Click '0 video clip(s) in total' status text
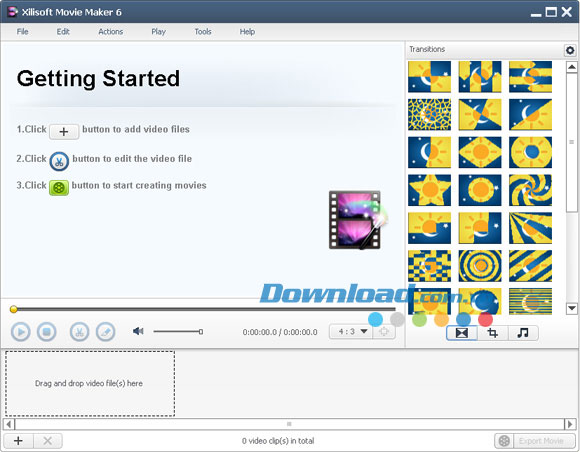Image resolution: width=580 pixels, height=452 pixels. tap(278, 441)
